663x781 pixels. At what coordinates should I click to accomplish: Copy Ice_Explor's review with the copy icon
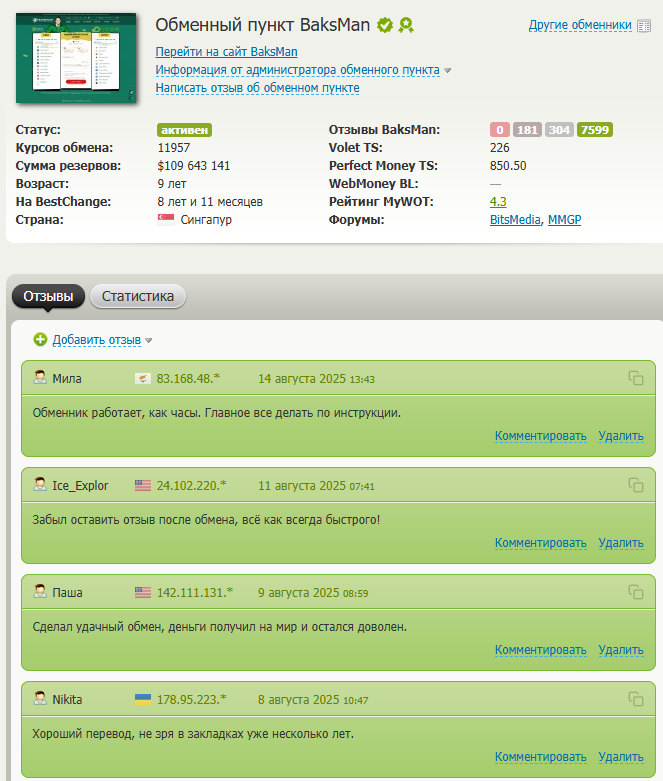[x=636, y=485]
